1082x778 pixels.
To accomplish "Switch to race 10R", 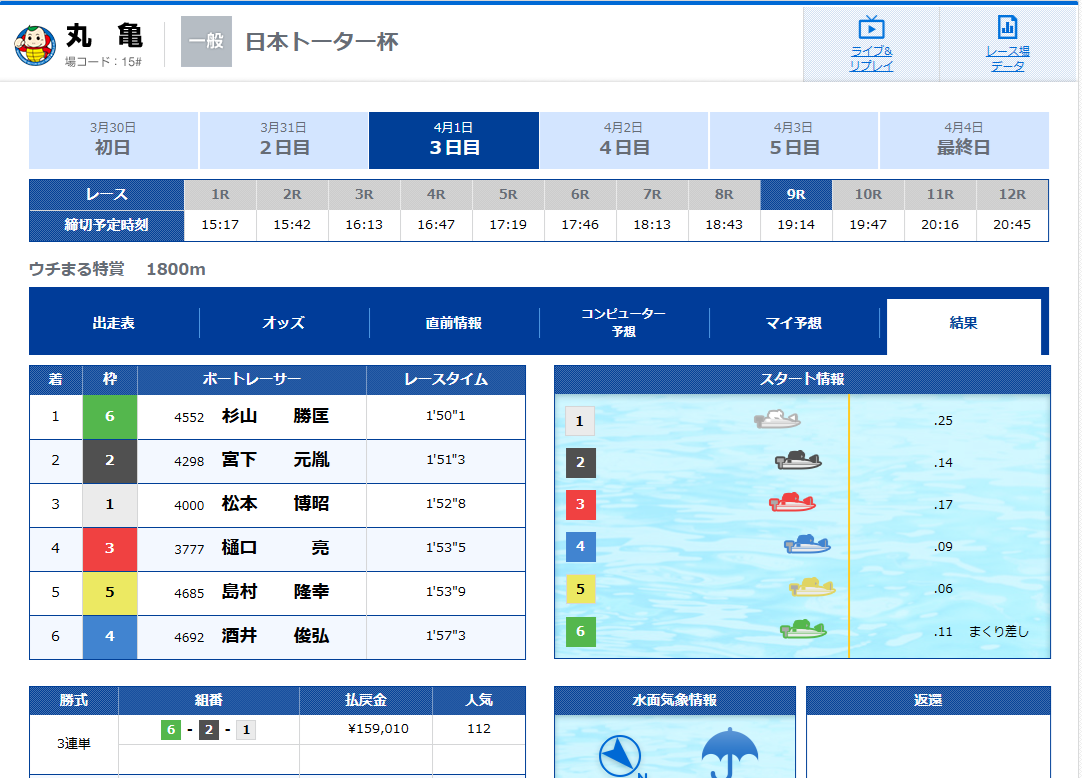I will [x=868, y=195].
